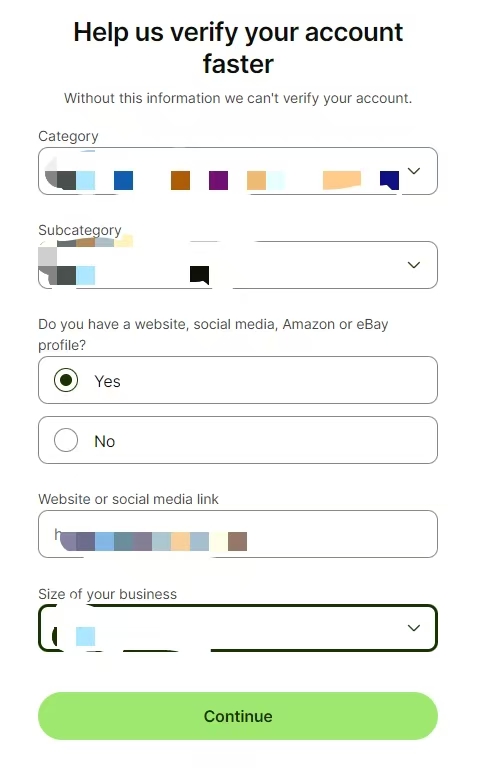Click the Size of your business label
Screen dimensions: 485x768
coord(107,594)
